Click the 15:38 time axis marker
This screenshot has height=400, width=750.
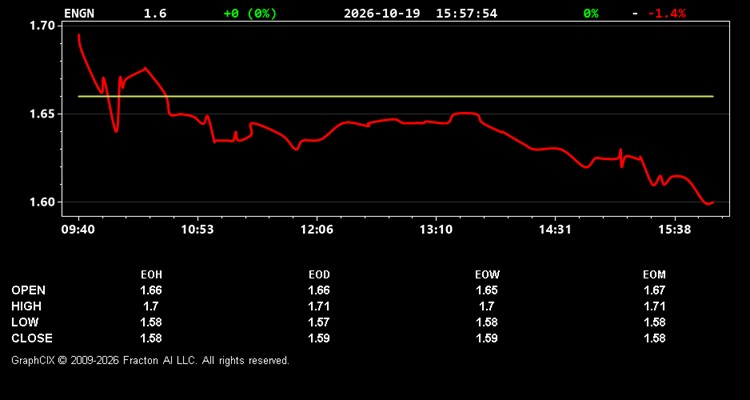click(x=674, y=229)
